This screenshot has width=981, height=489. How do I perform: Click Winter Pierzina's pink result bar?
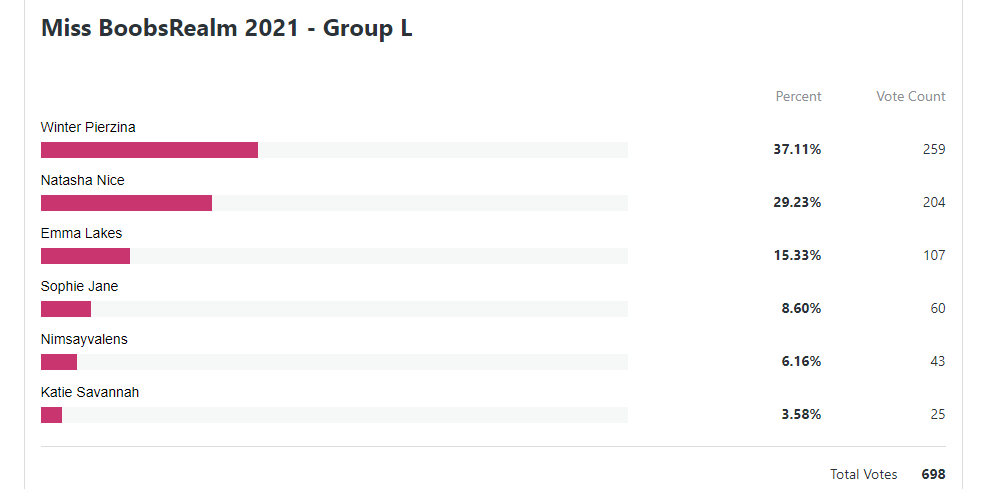coord(150,150)
